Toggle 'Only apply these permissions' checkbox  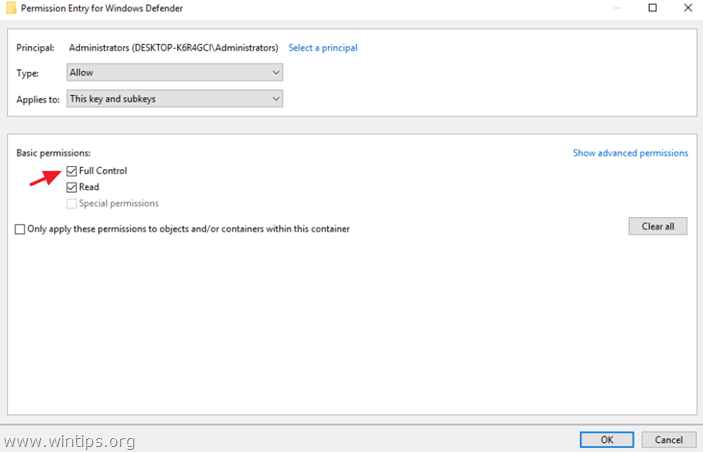click(x=20, y=229)
